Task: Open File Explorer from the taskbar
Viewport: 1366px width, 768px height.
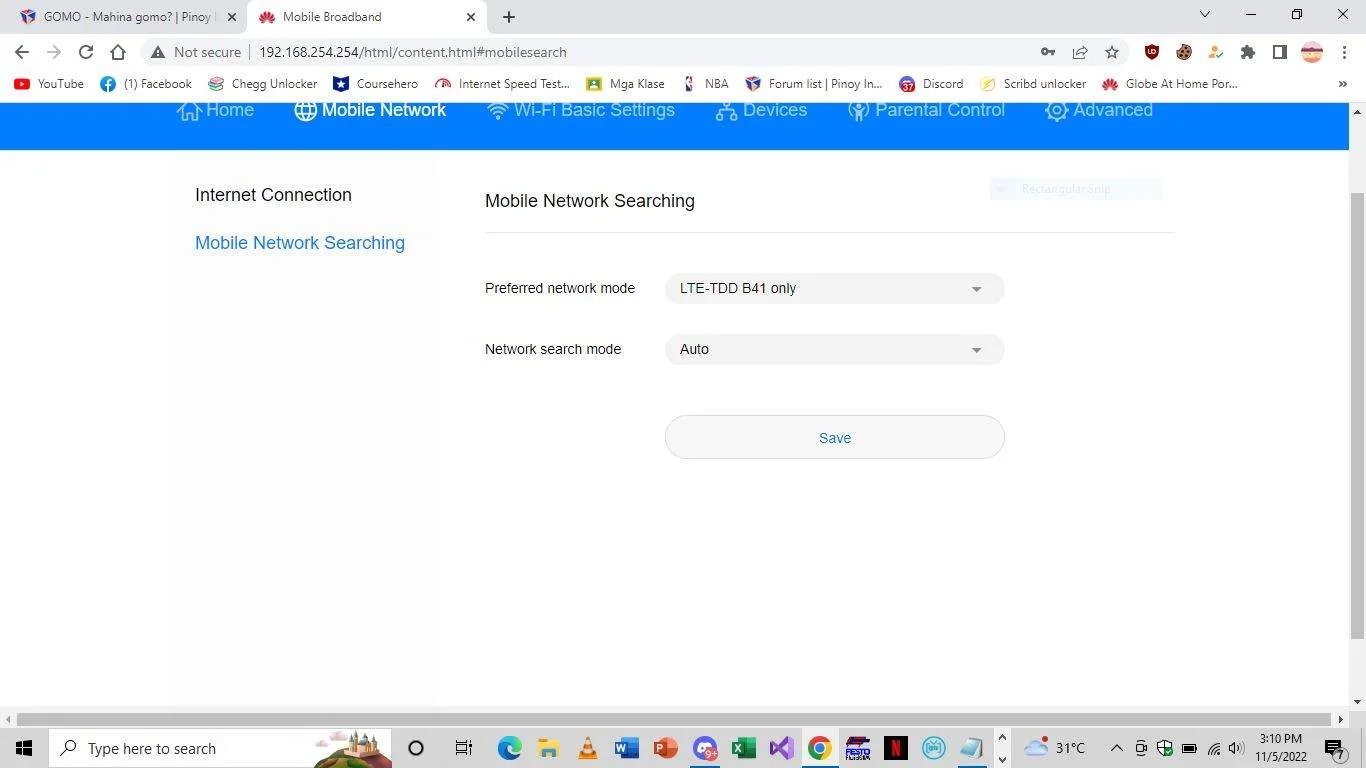Action: 548,748
